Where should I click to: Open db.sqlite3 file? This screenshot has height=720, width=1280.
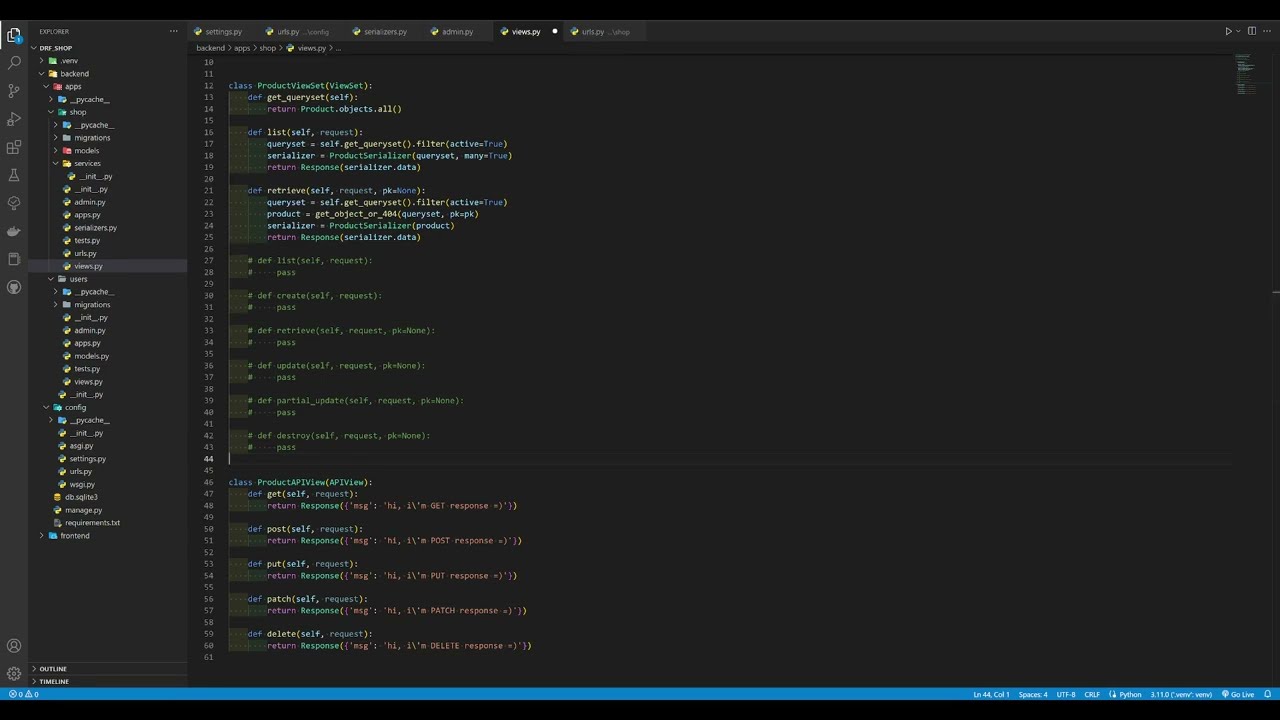point(81,497)
